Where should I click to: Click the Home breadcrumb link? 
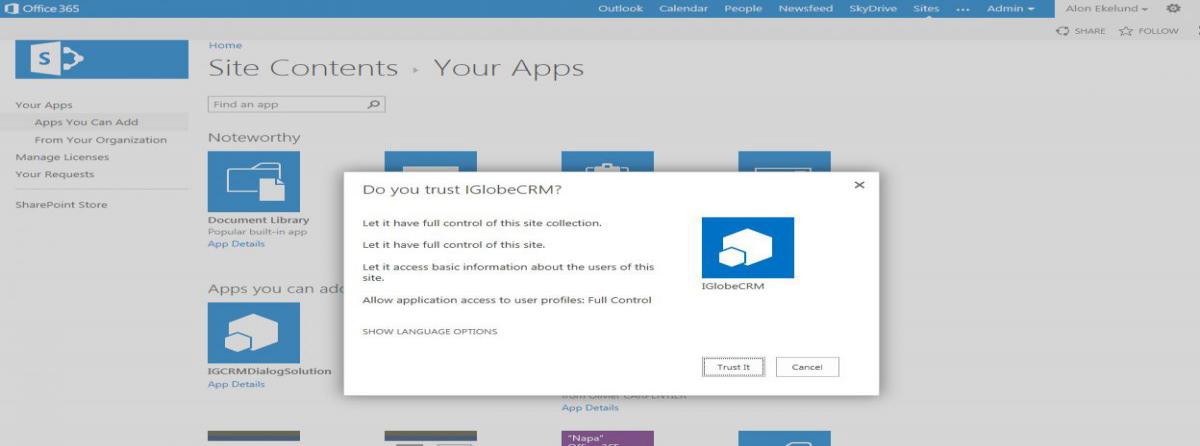225,45
